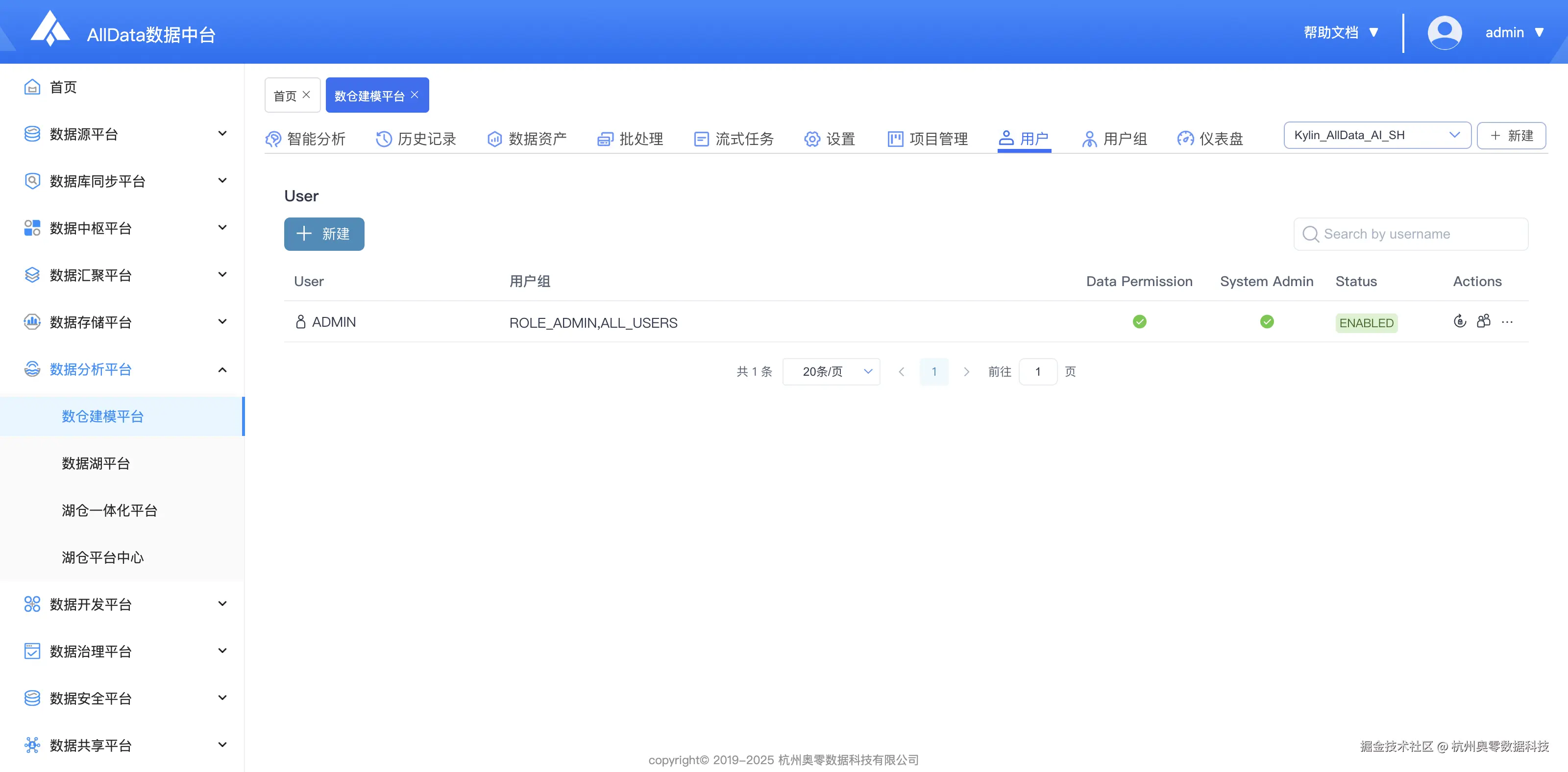Click the 新建 button next to the project selector
Image resolution: width=1568 pixels, height=772 pixels.
click(1511, 135)
